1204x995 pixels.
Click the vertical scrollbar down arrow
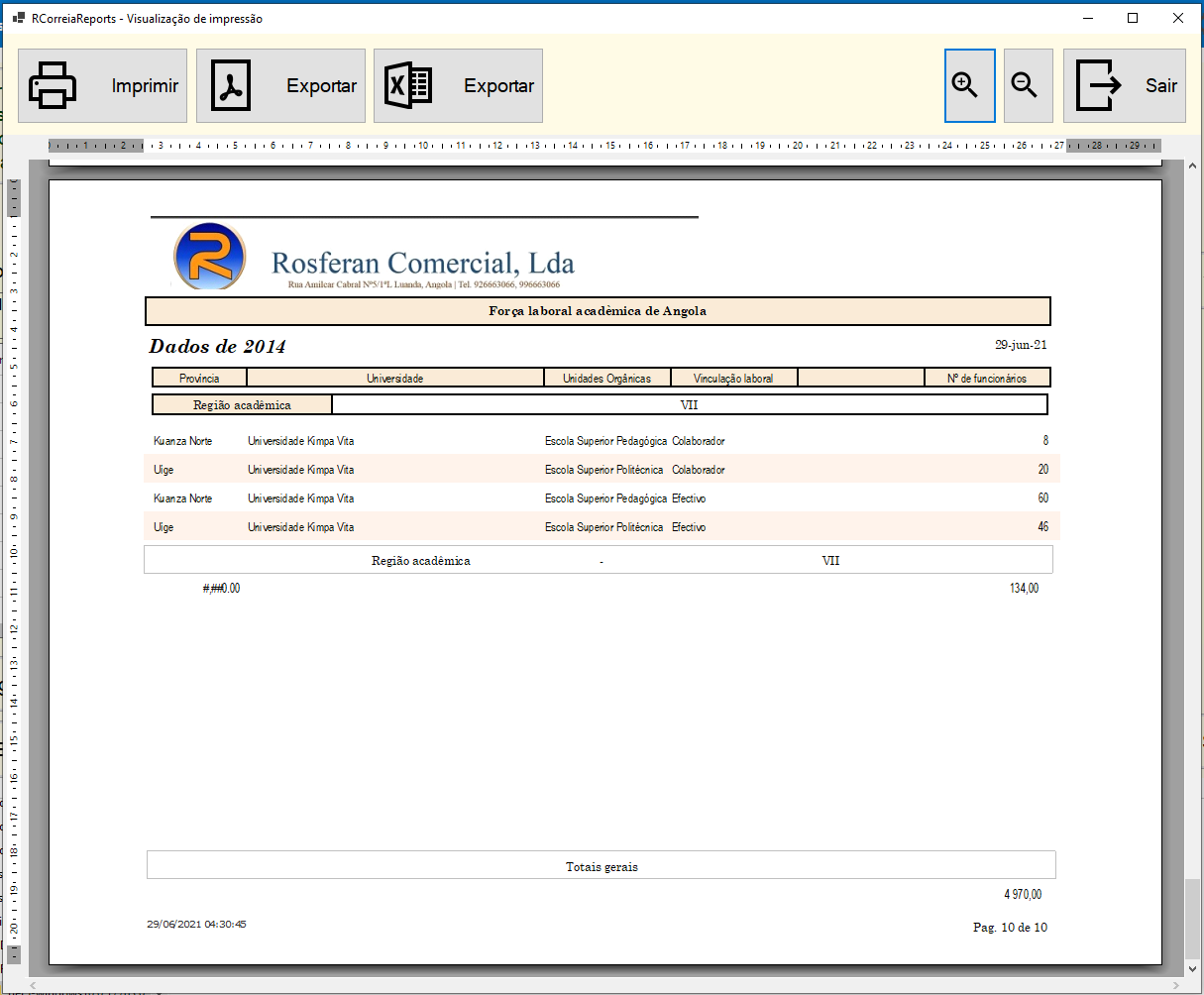pyautogui.click(x=1193, y=969)
